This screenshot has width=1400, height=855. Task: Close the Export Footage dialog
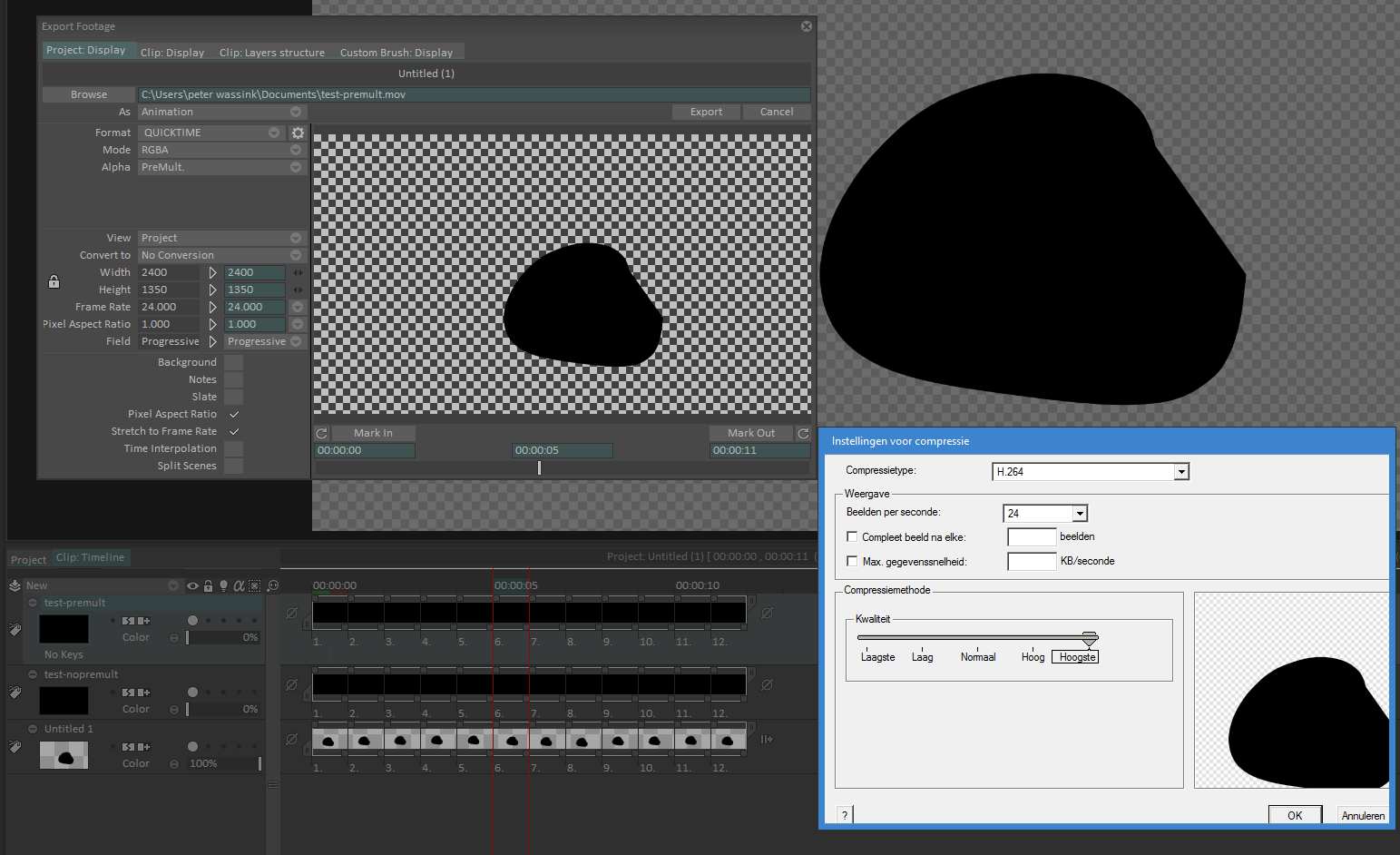click(x=806, y=26)
